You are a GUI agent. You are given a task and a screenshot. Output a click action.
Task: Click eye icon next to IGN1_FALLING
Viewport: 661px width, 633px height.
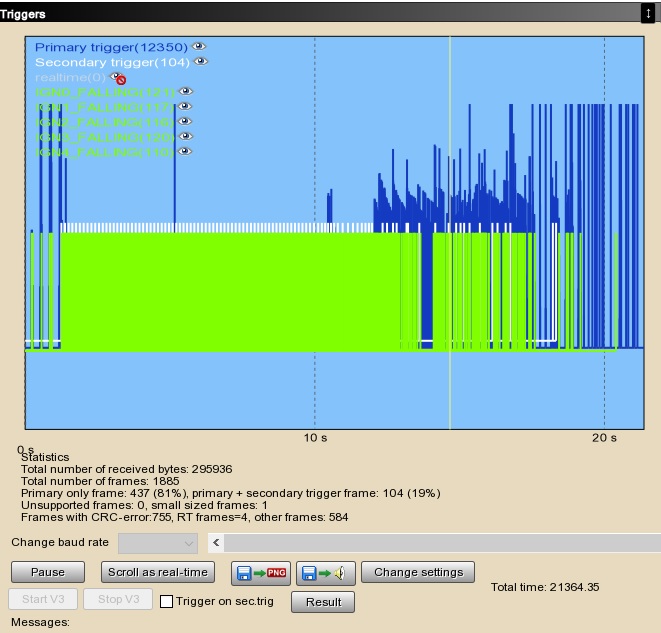coord(185,107)
